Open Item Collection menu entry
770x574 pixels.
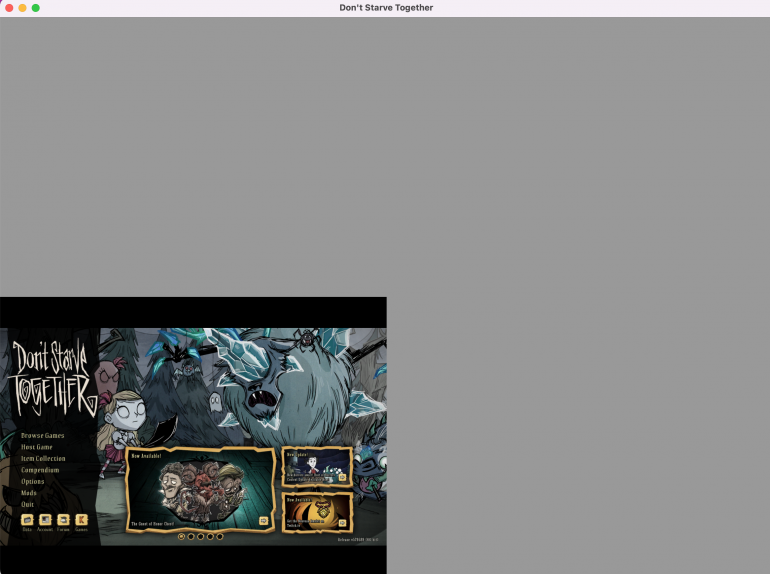[x=43, y=458]
